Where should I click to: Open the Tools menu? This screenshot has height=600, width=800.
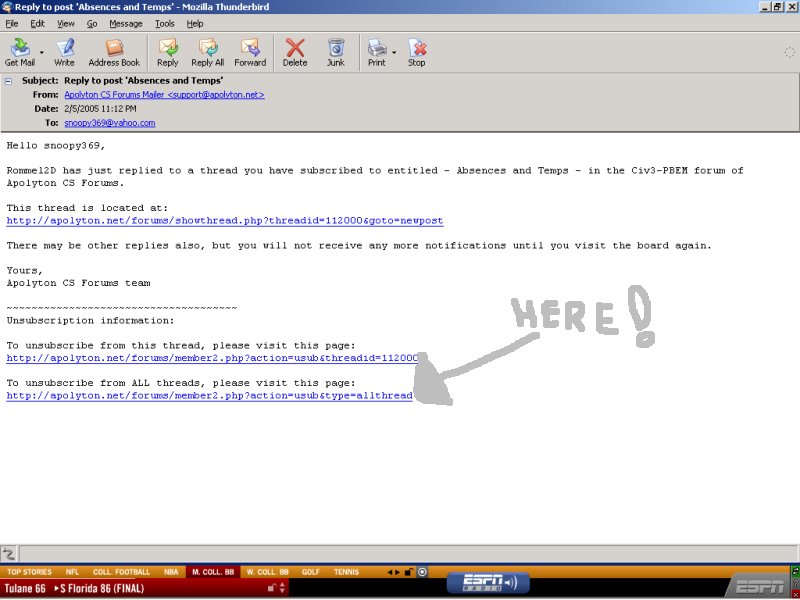164,23
